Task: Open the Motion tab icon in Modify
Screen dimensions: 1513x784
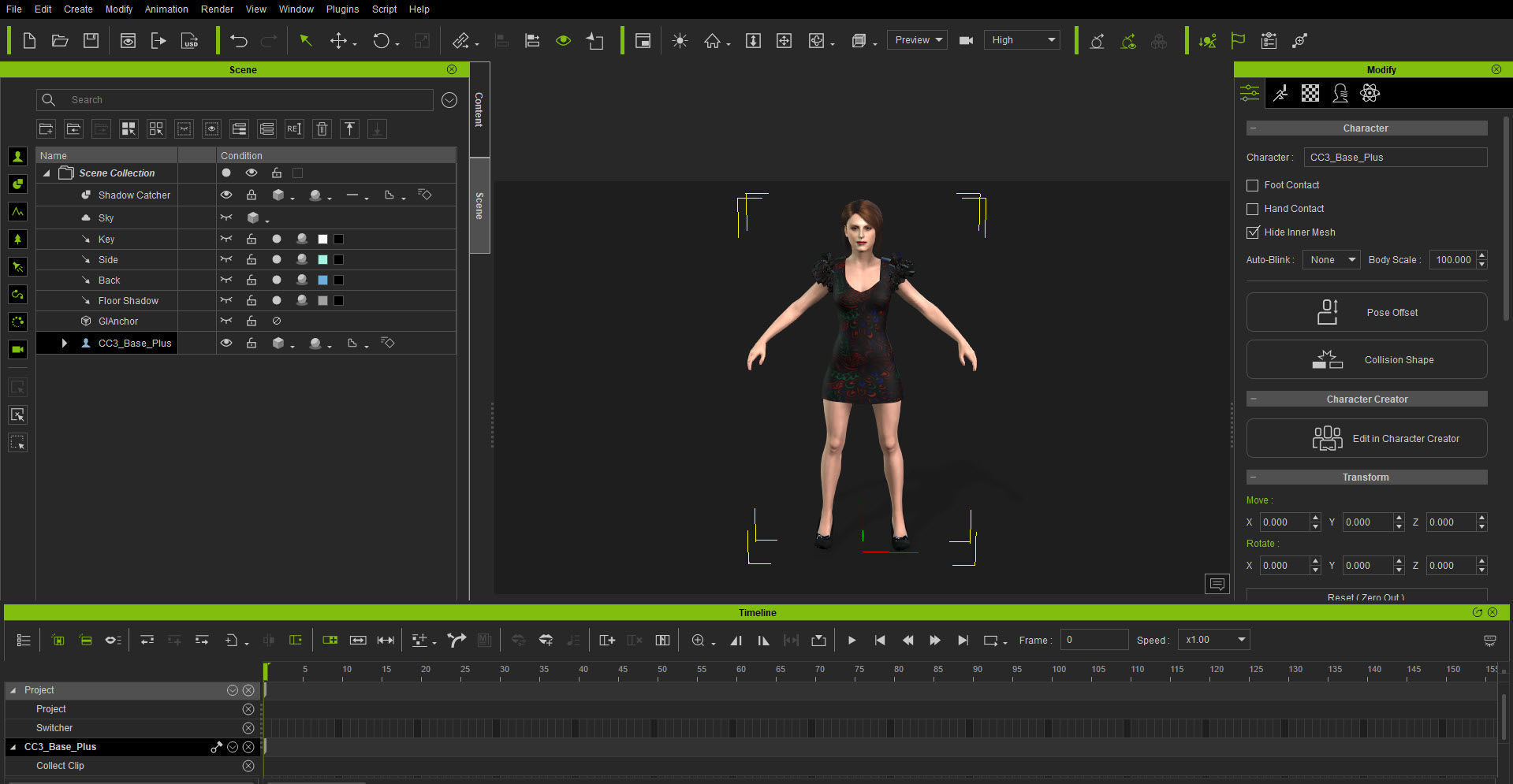Action: (1280, 94)
